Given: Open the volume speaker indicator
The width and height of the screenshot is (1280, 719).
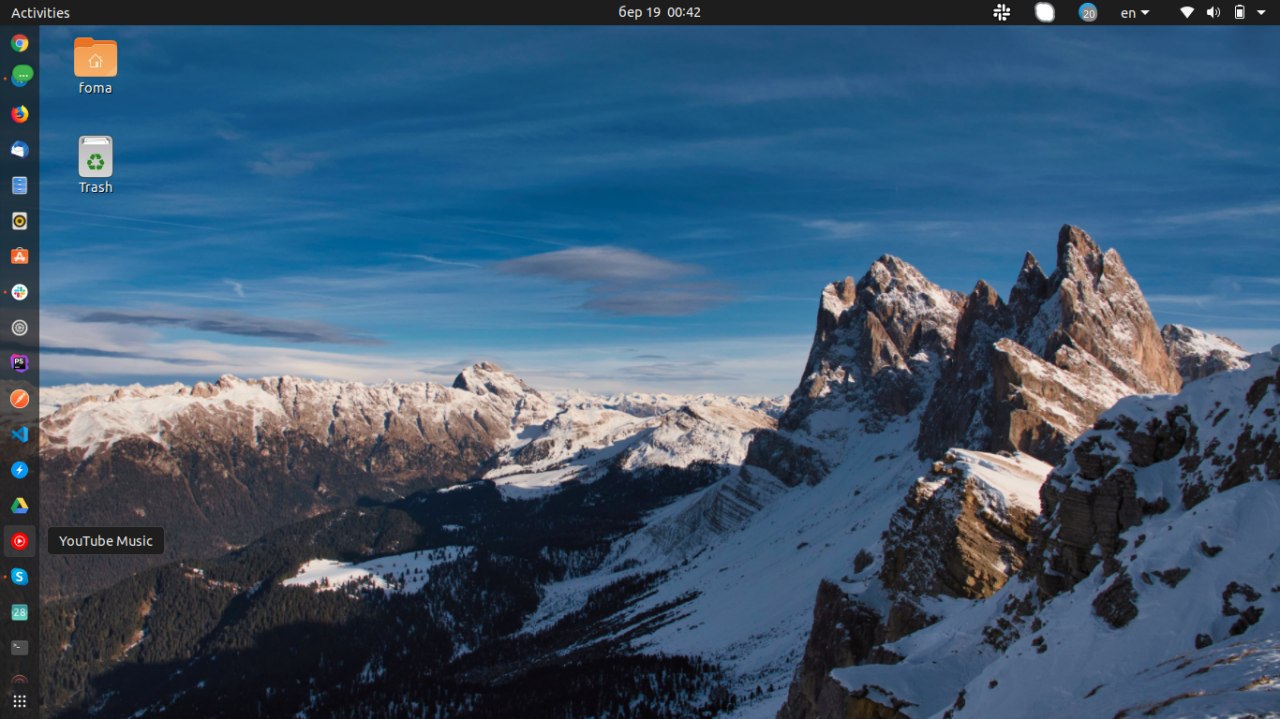Looking at the screenshot, I should [x=1213, y=12].
